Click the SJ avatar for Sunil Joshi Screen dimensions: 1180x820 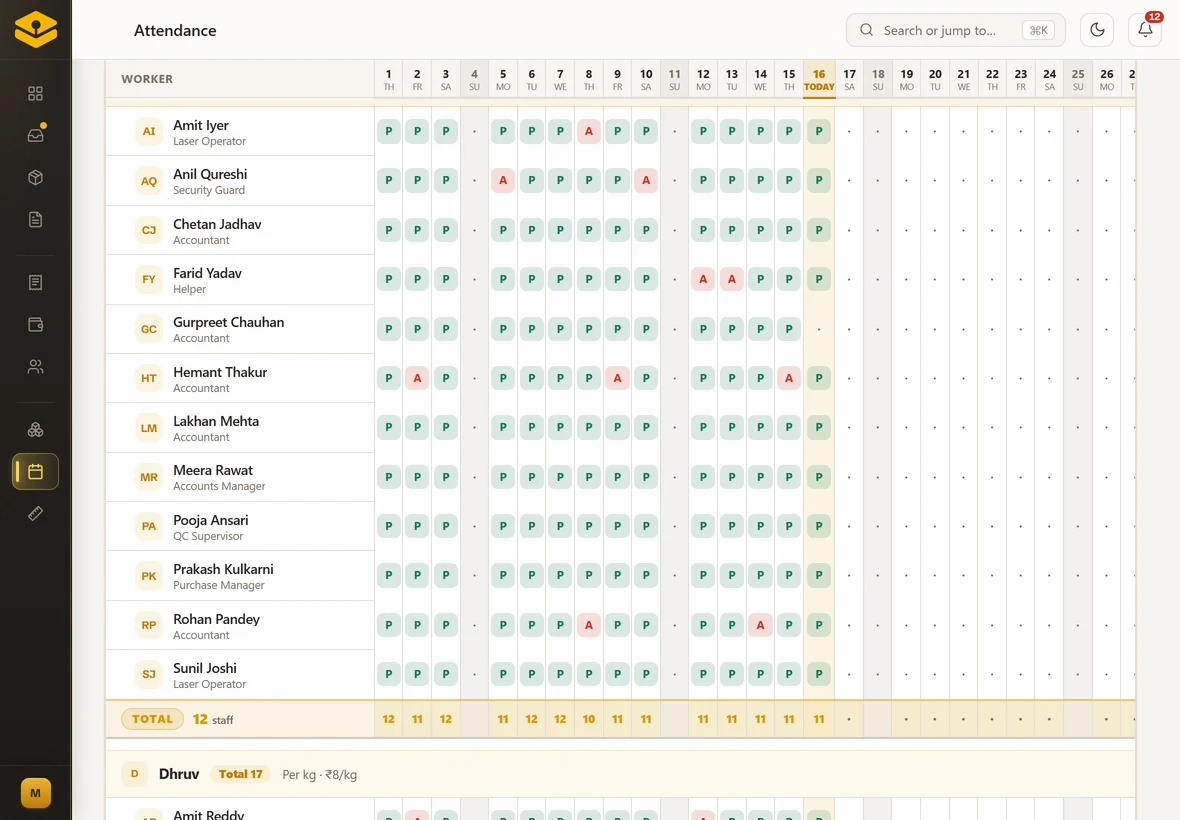(x=149, y=674)
